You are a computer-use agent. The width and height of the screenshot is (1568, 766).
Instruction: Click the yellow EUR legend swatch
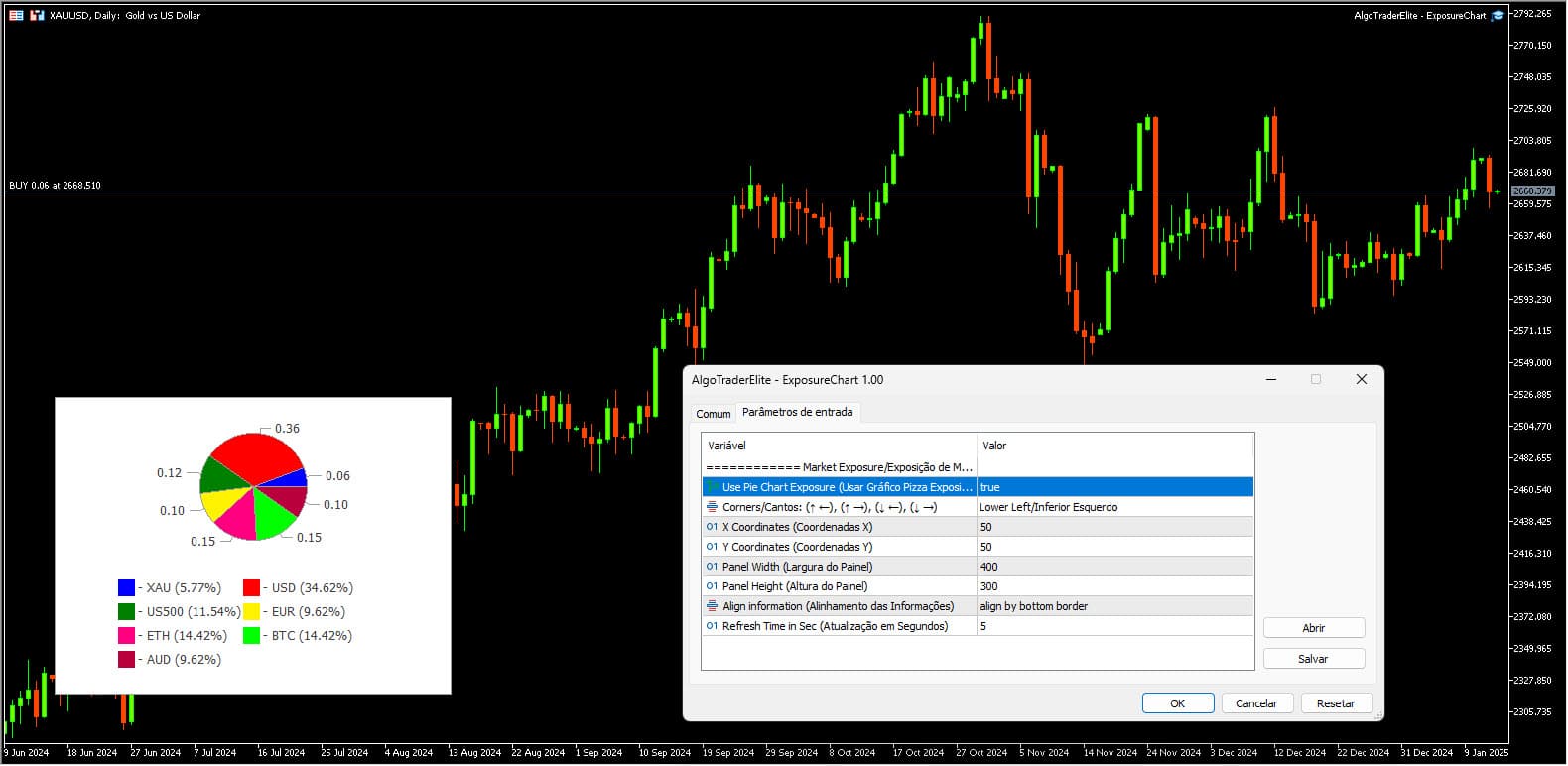252,612
